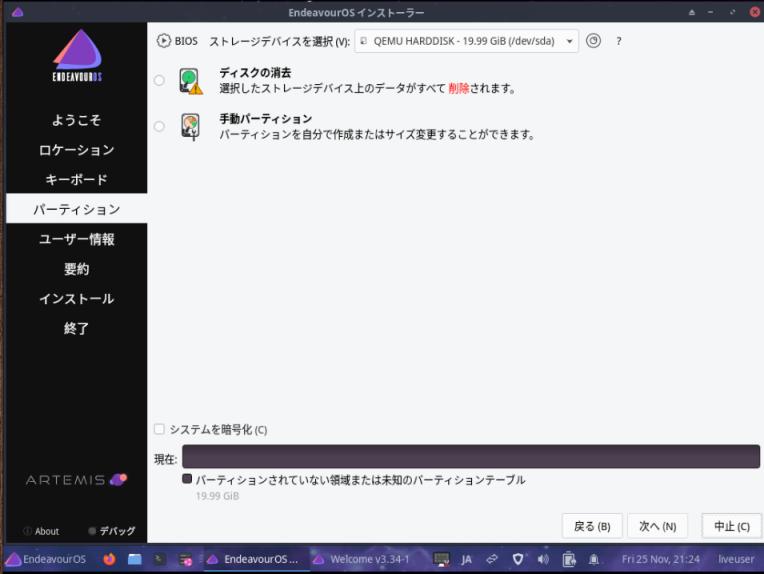764x574 pixels.
Task: Open the liveuser menu in taskbar
Action: (x=736, y=559)
